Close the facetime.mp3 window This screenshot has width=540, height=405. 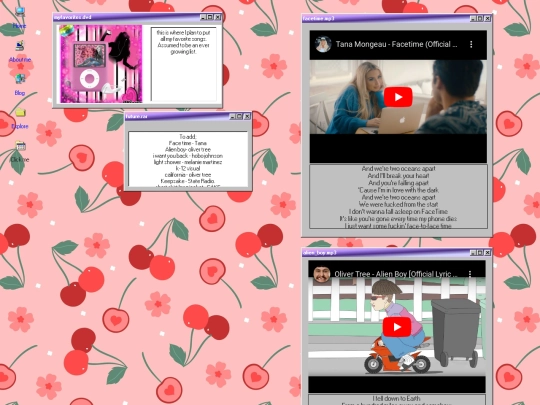[x=487, y=18]
